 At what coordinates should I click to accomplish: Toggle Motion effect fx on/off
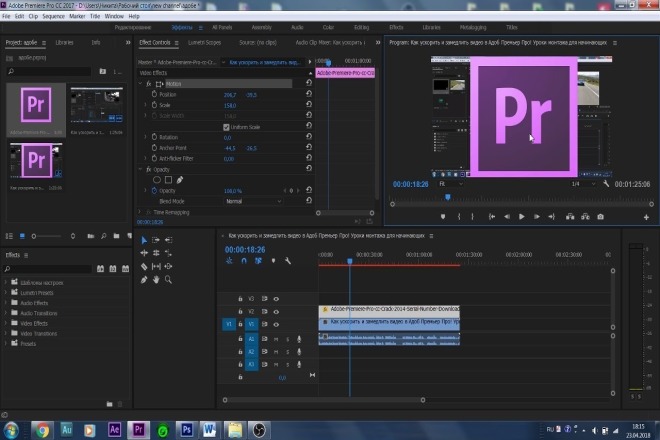(149, 84)
